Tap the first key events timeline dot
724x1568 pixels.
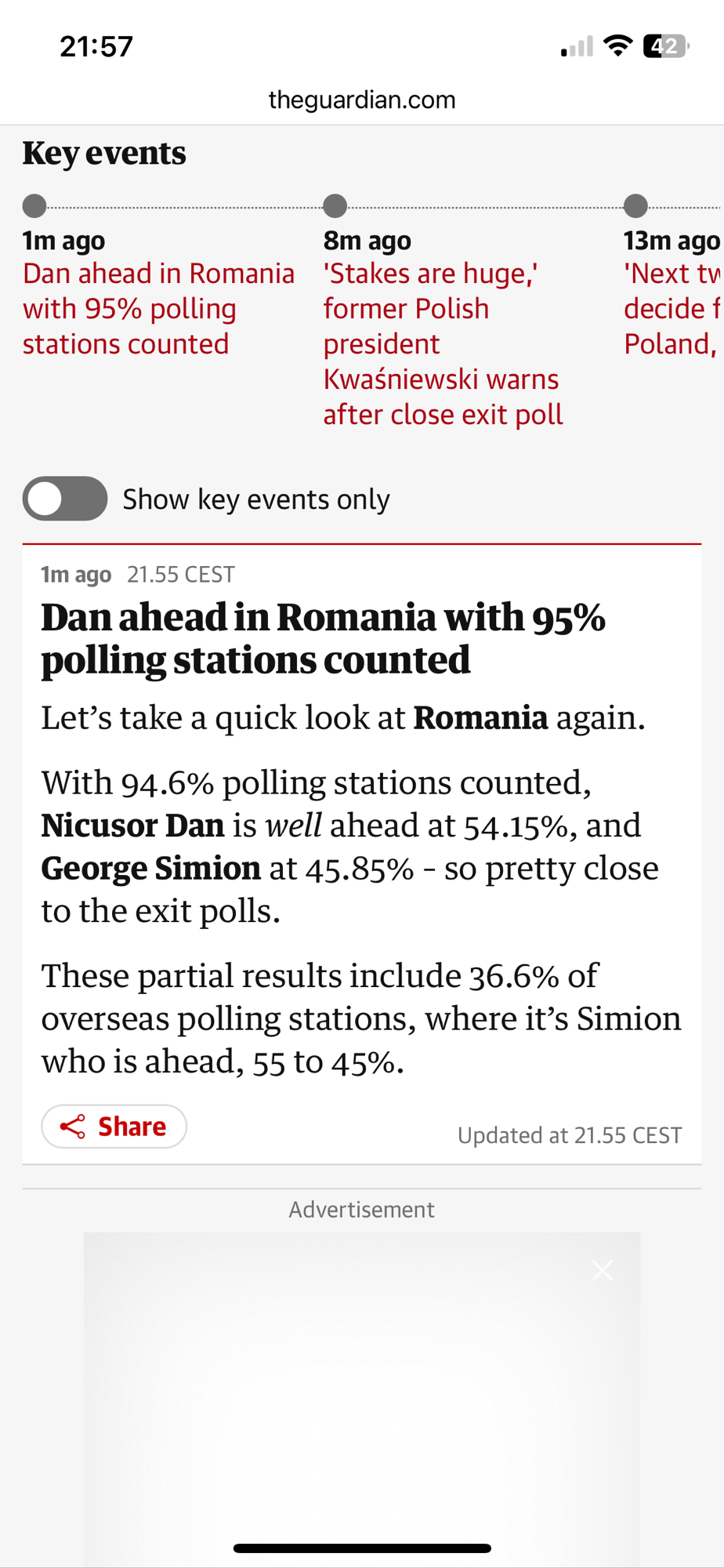pos(34,206)
